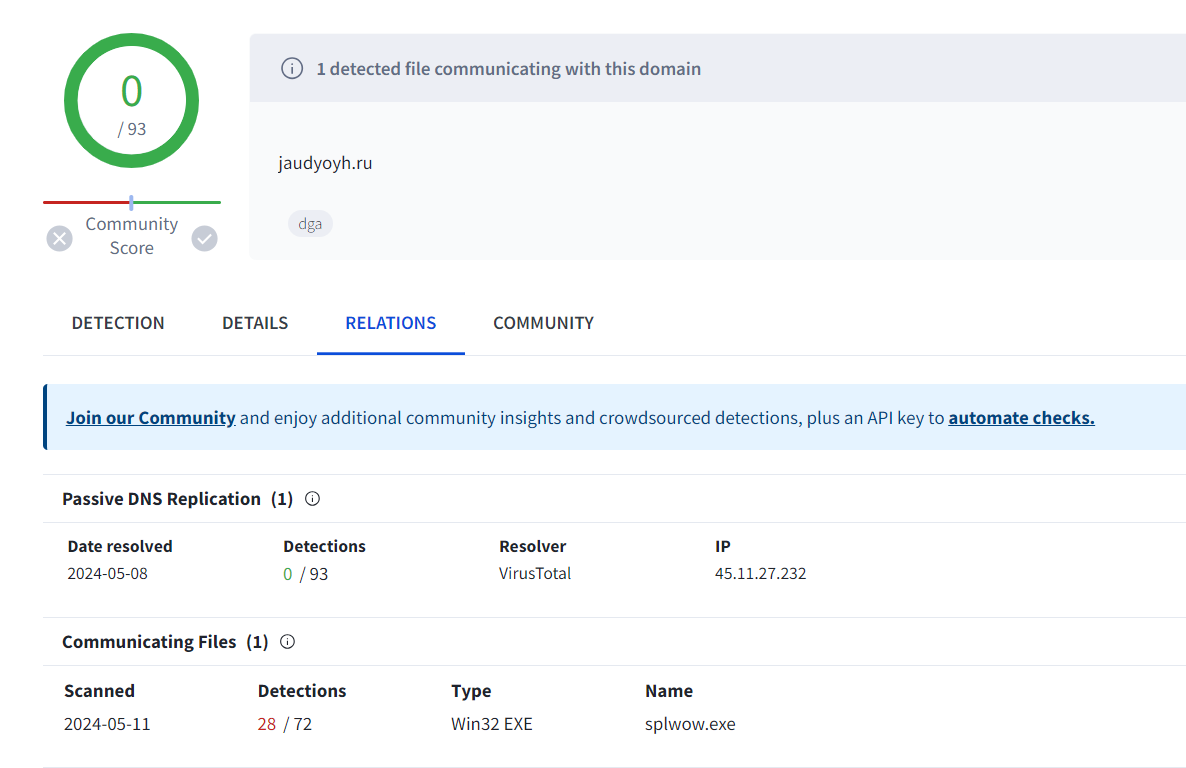The image size is (1186, 768).
Task: Select the RELATIONS tab
Action: click(x=390, y=323)
